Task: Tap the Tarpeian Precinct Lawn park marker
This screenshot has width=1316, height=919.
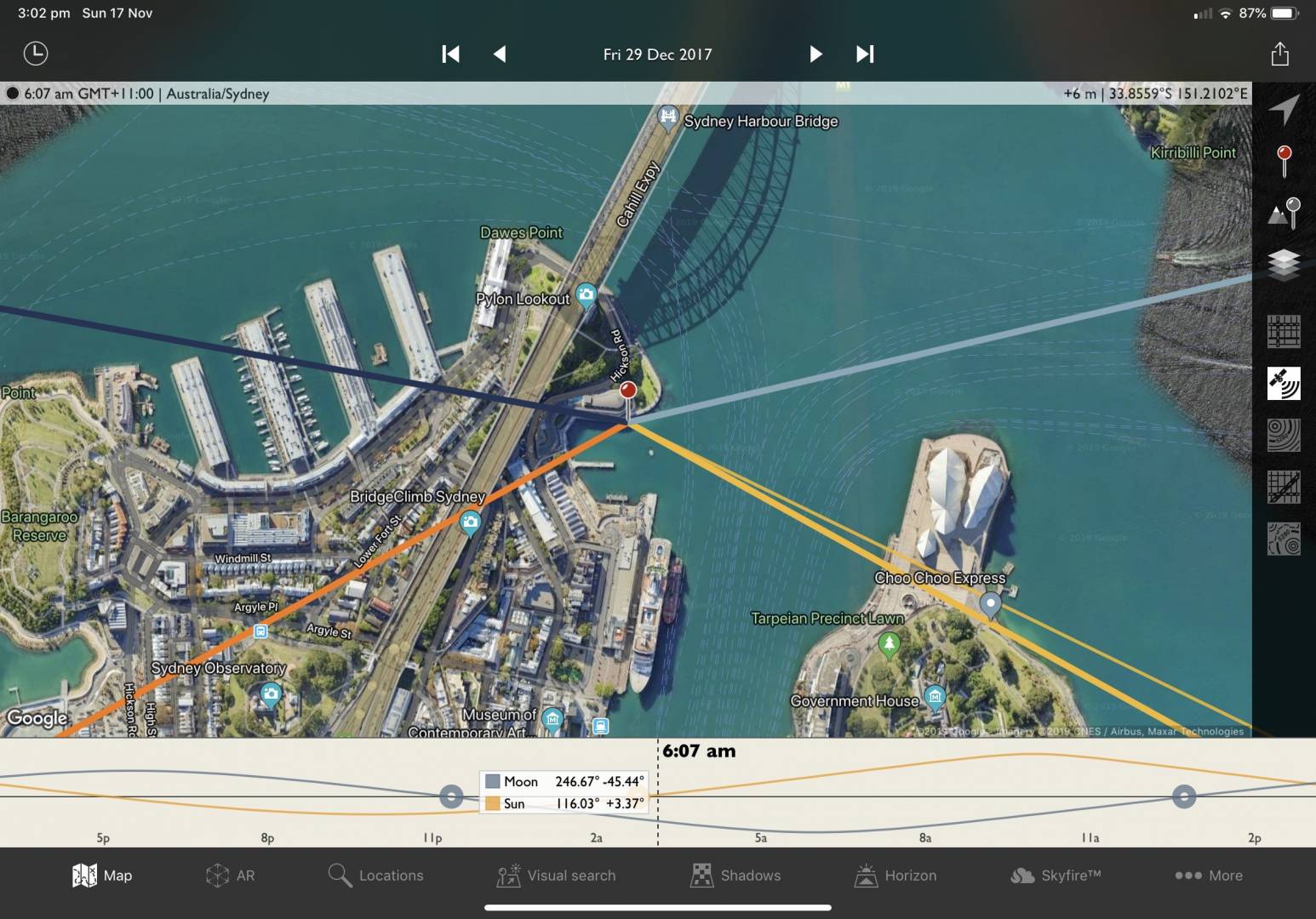Action: coord(889,644)
